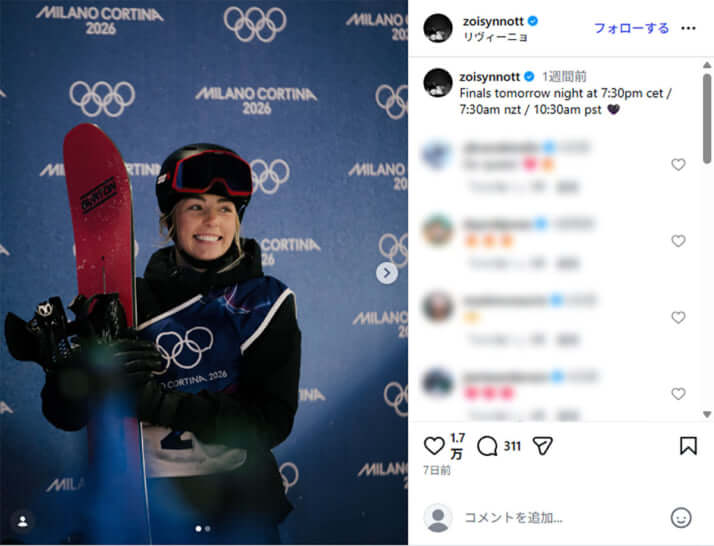
Task: Like the first blurred comment
Action: [678, 164]
